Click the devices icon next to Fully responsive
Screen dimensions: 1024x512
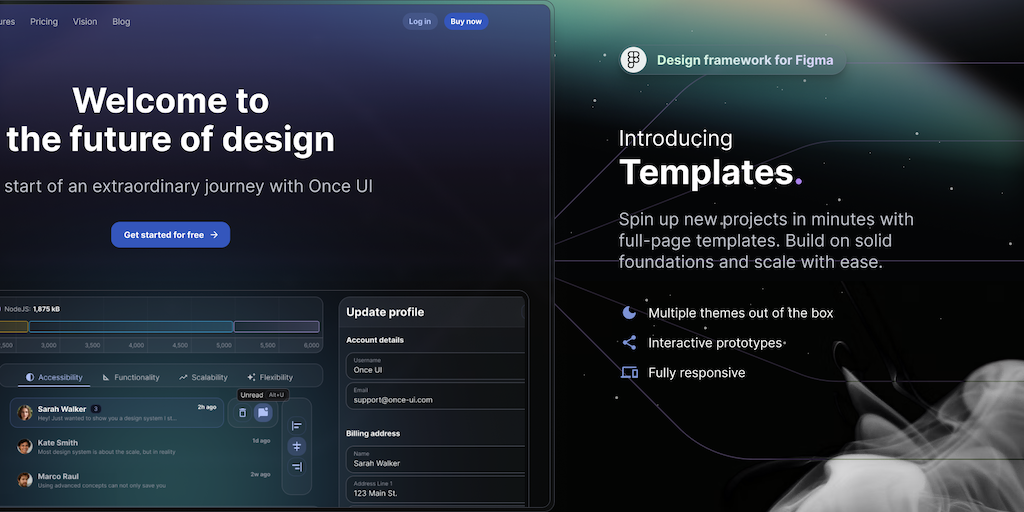(x=629, y=373)
